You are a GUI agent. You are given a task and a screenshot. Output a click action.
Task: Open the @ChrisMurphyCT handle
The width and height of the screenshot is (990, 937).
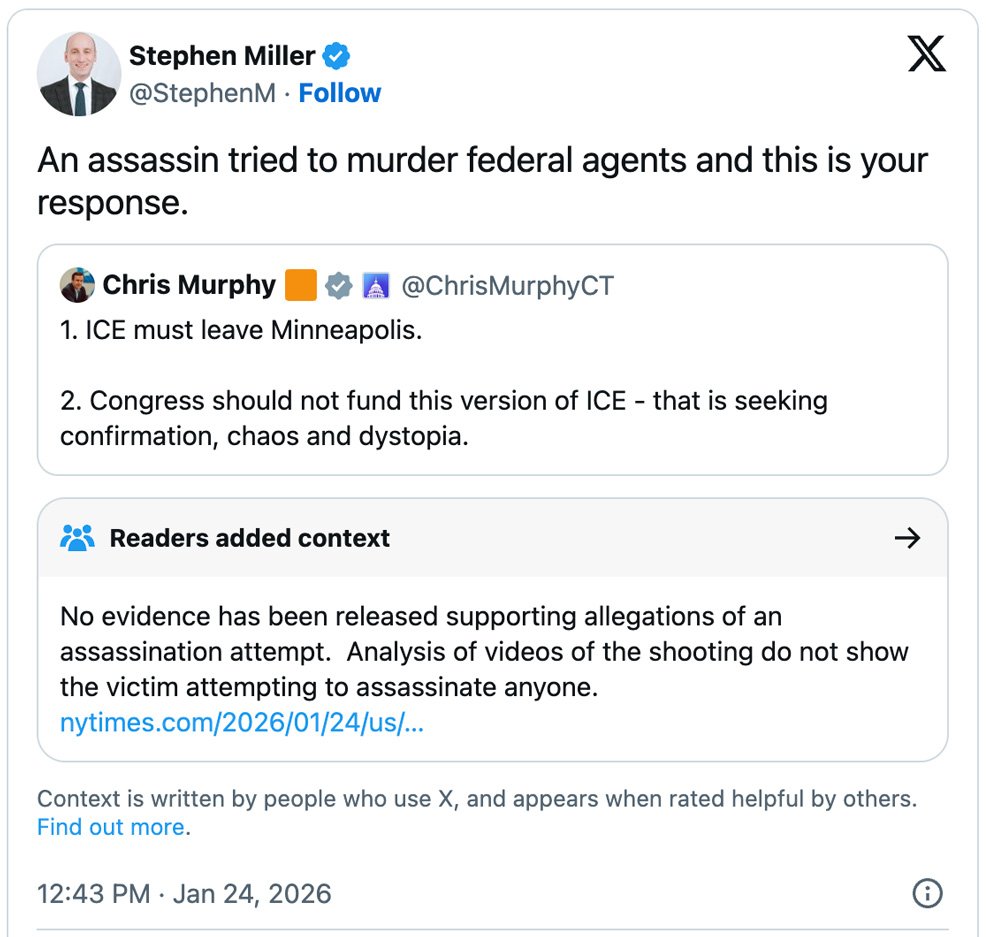coord(507,286)
